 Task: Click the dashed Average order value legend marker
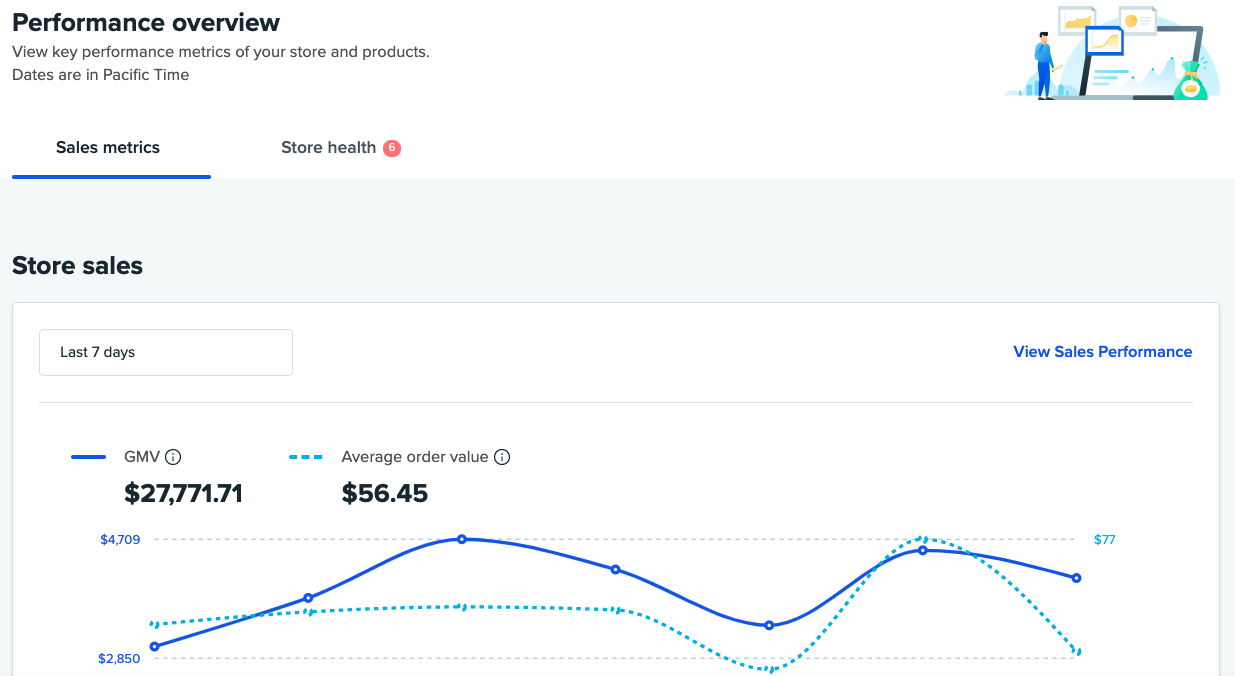(306, 456)
